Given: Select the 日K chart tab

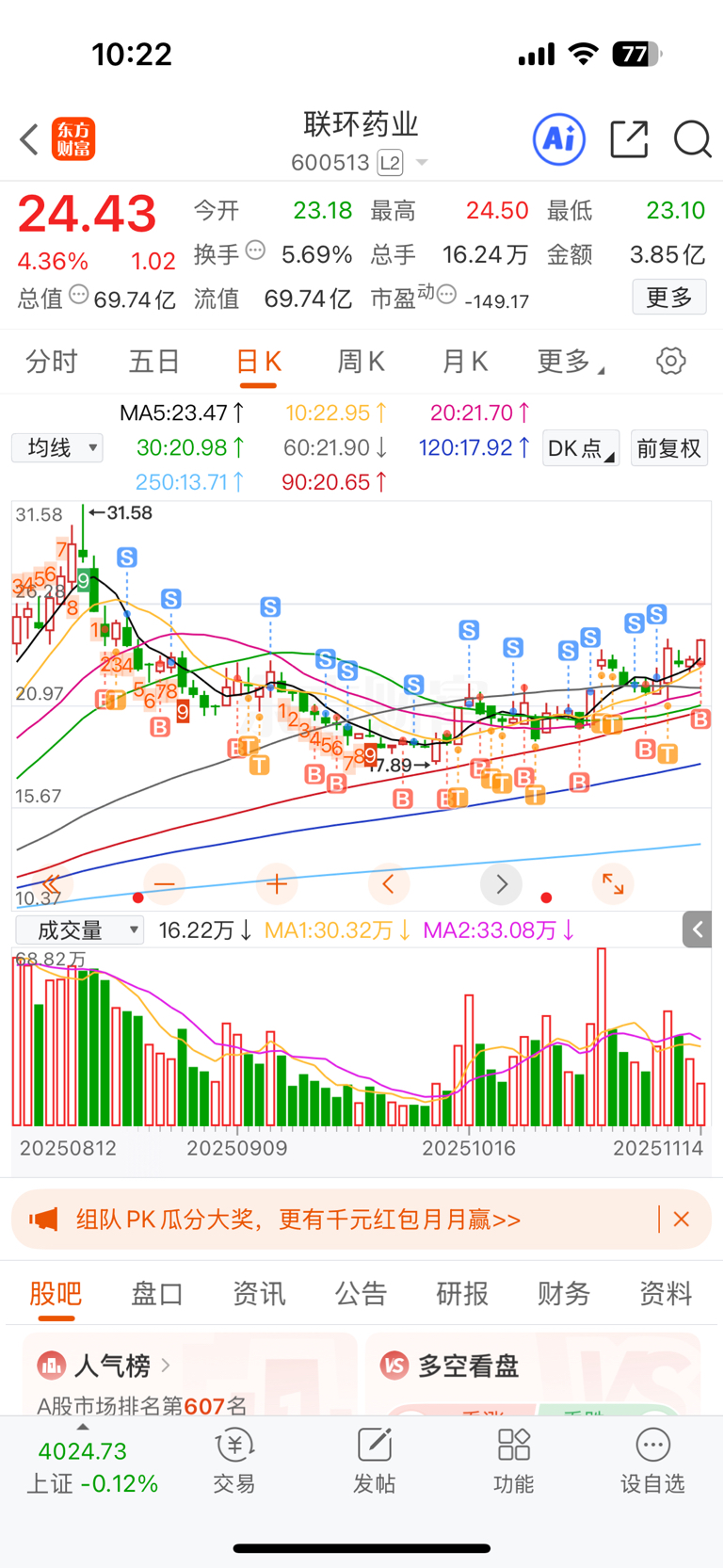Looking at the screenshot, I should (258, 362).
